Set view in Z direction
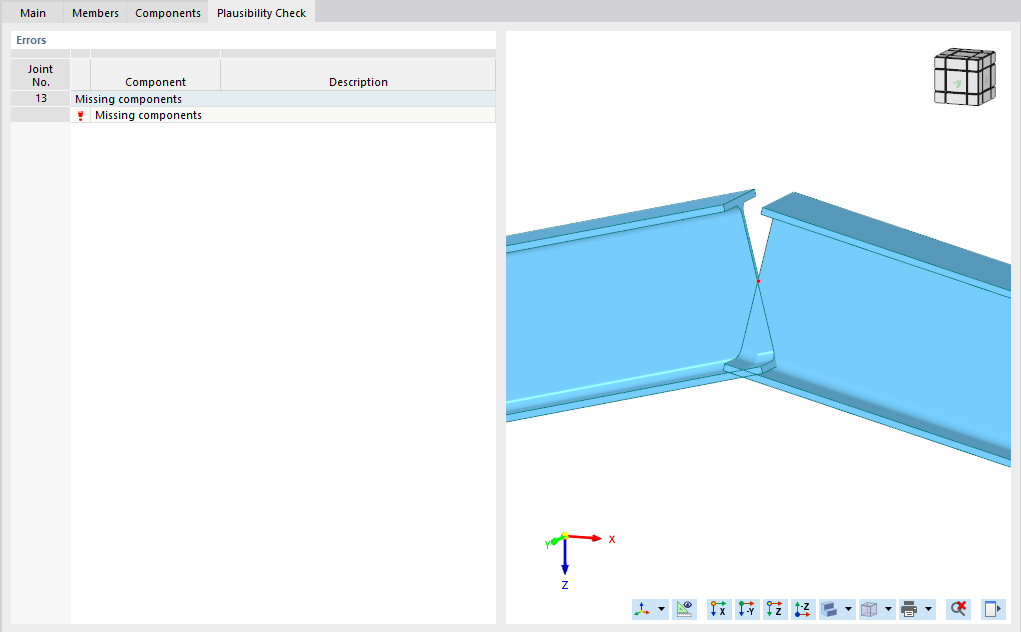 click(774, 608)
